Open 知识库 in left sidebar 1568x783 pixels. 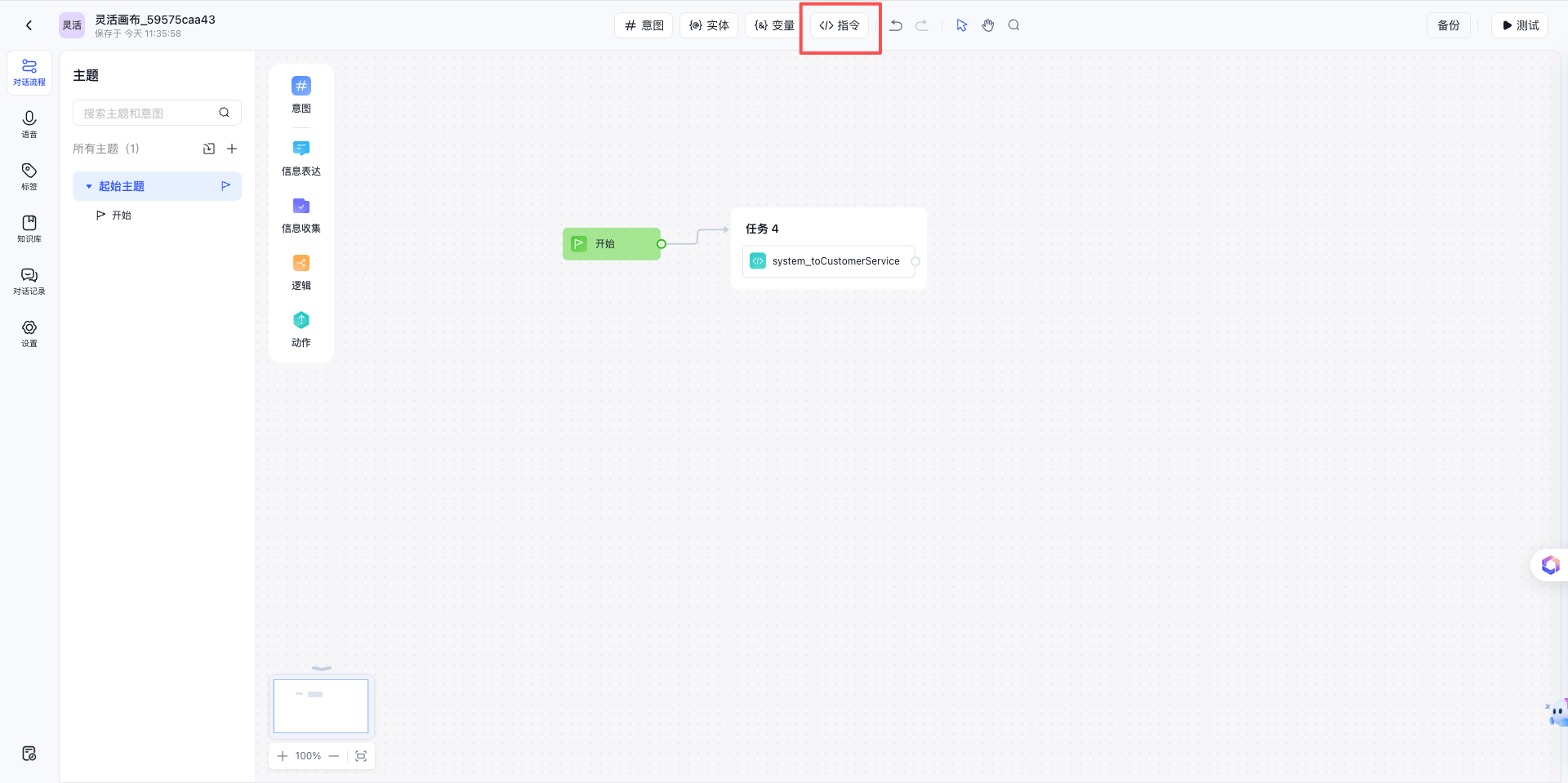29,229
